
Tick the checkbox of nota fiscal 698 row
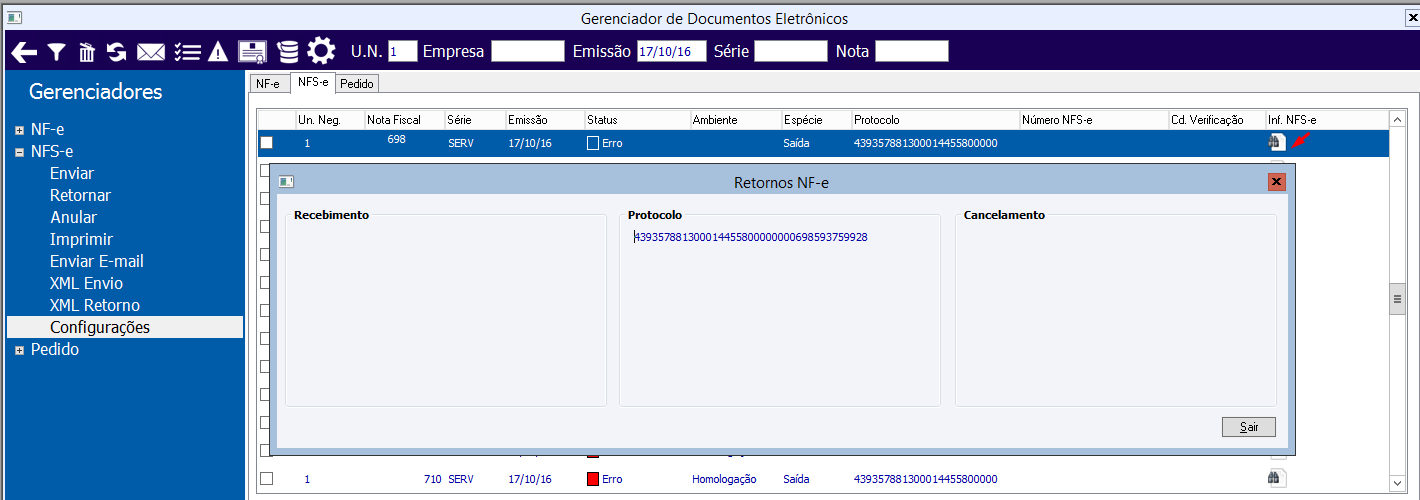click(266, 143)
